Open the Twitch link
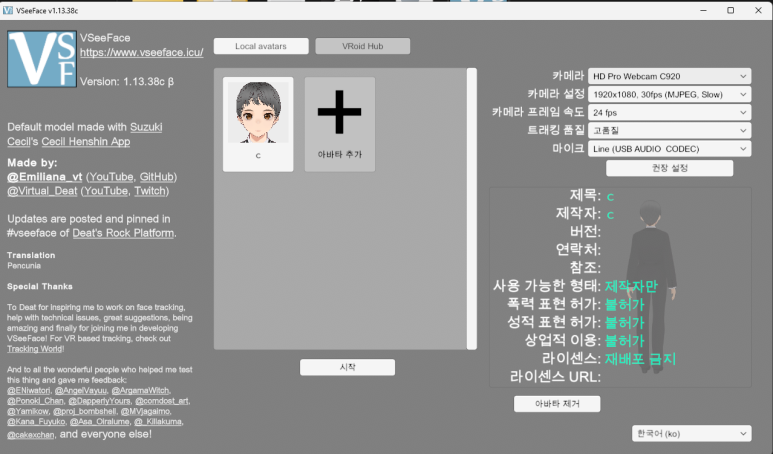This screenshot has width=773, height=454. (150, 191)
